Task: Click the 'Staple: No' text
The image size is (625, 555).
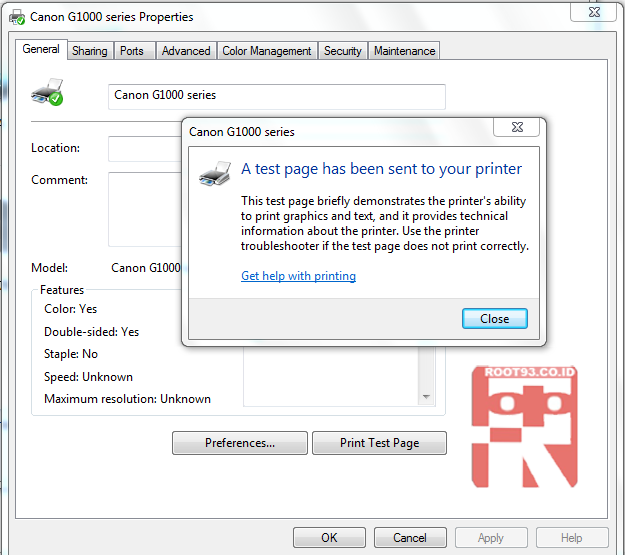Action: (x=71, y=354)
